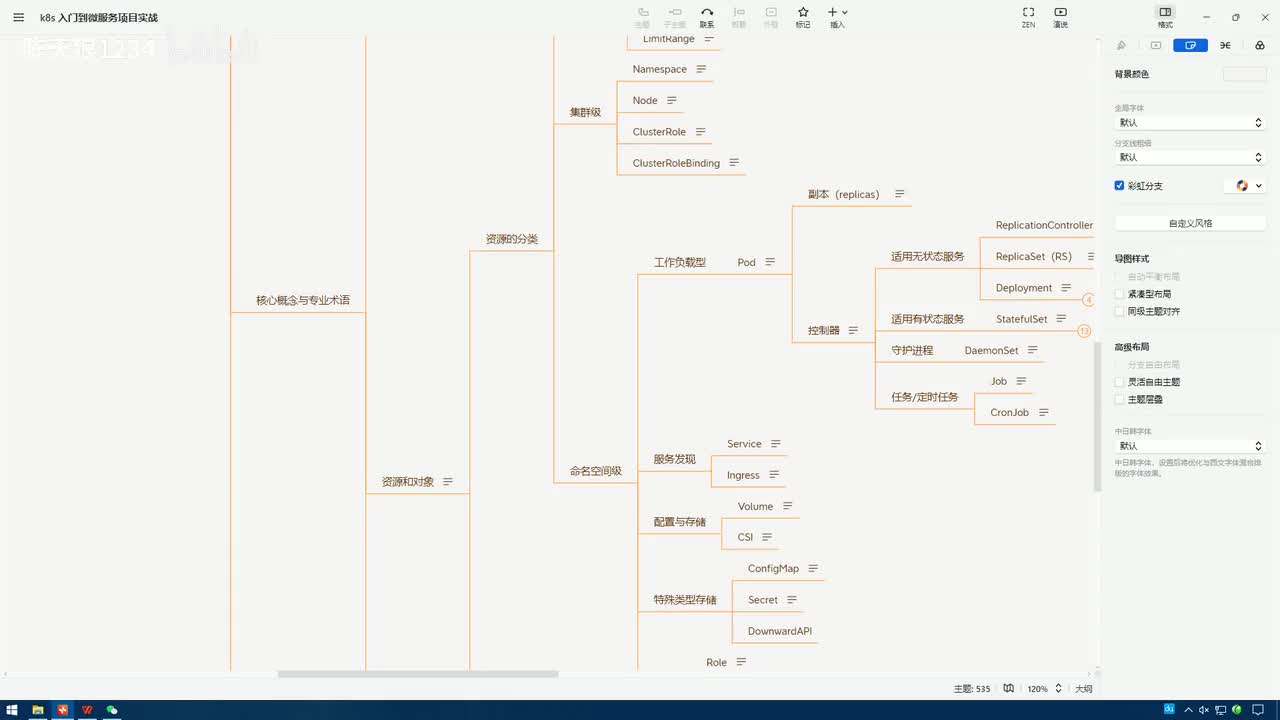Image resolution: width=1280 pixels, height=720 pixels.
Task: Enable 主题层叠 checkbox
Action: (1120, 399)
